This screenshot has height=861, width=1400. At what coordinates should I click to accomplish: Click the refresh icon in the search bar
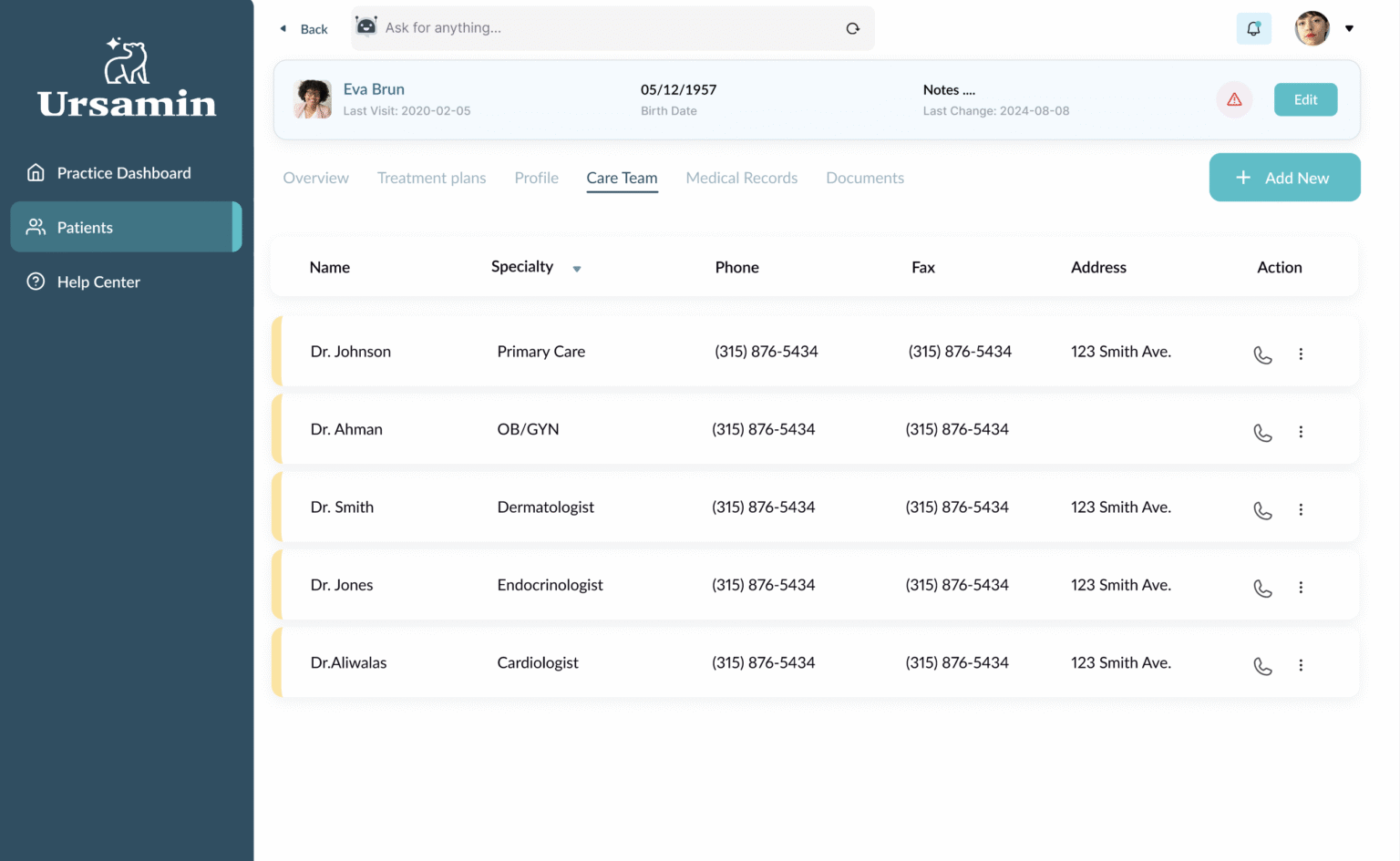(x=852, y=28)
